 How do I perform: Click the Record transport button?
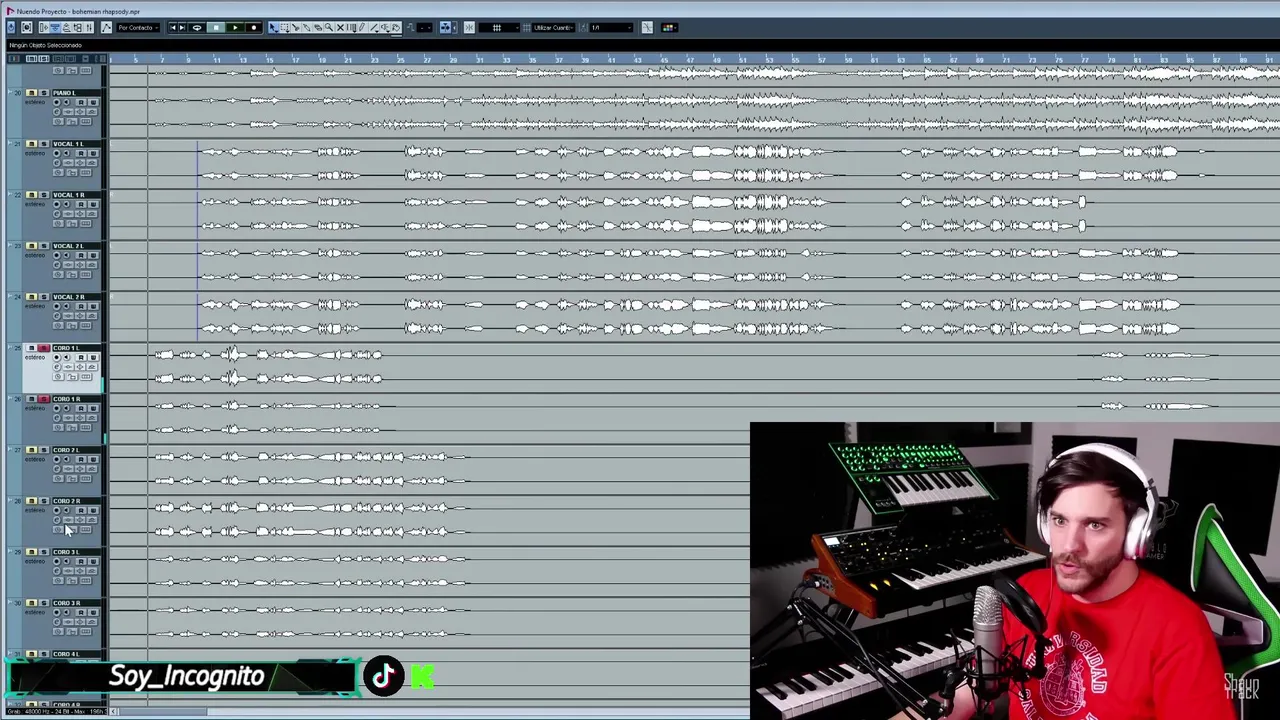click(x=254, y=28)
